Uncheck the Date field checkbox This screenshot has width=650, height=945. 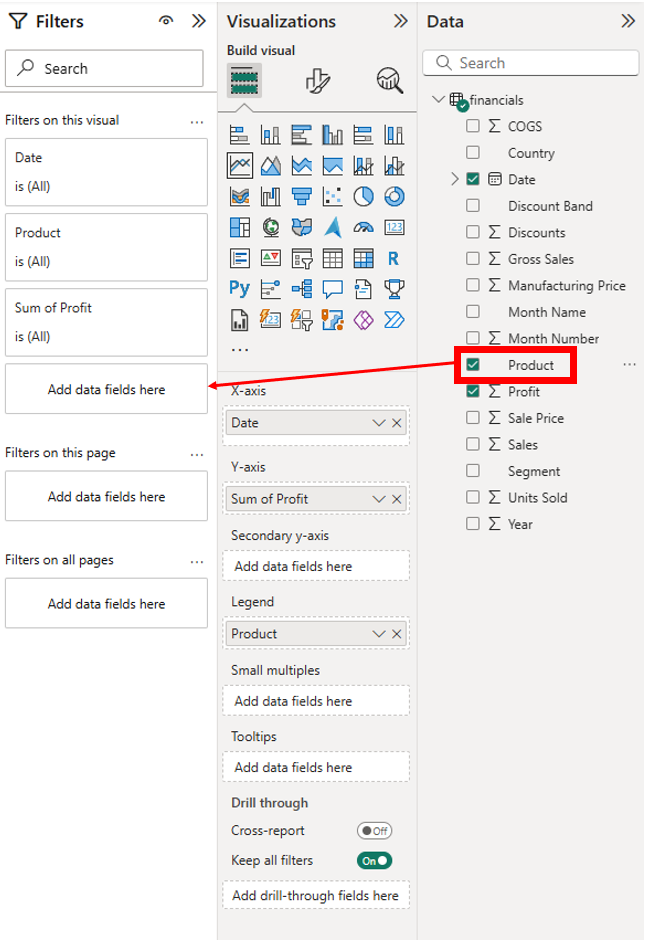(x=473, y=178)
